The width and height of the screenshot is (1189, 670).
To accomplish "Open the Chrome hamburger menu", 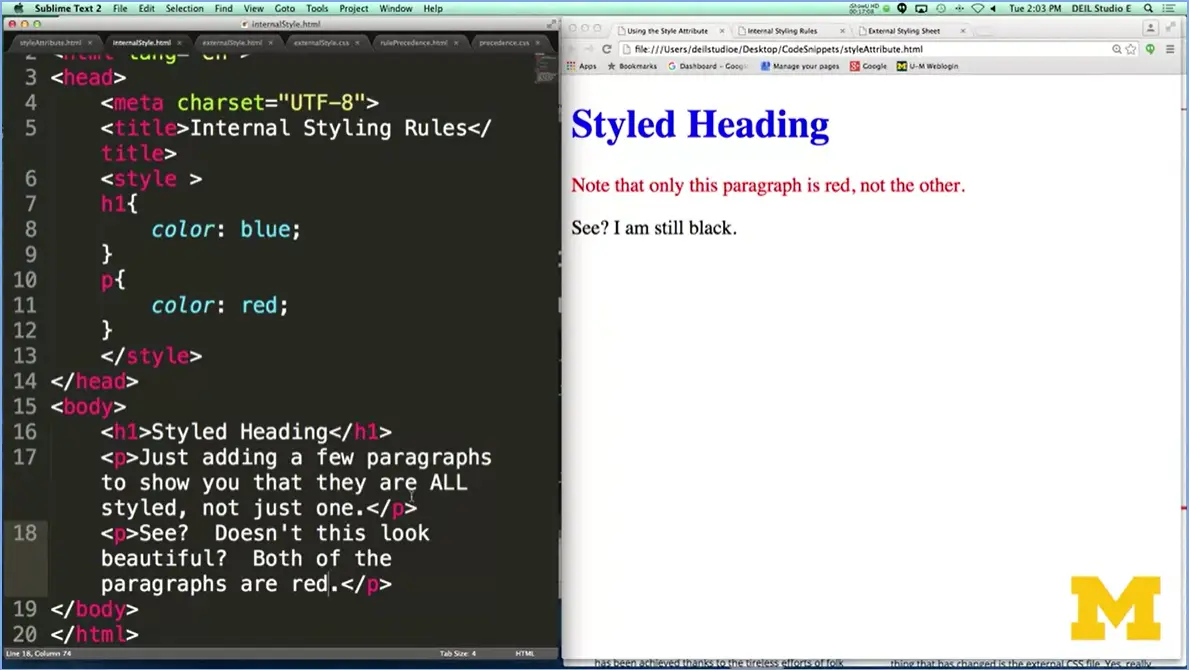I will [x=1171, y=49].
